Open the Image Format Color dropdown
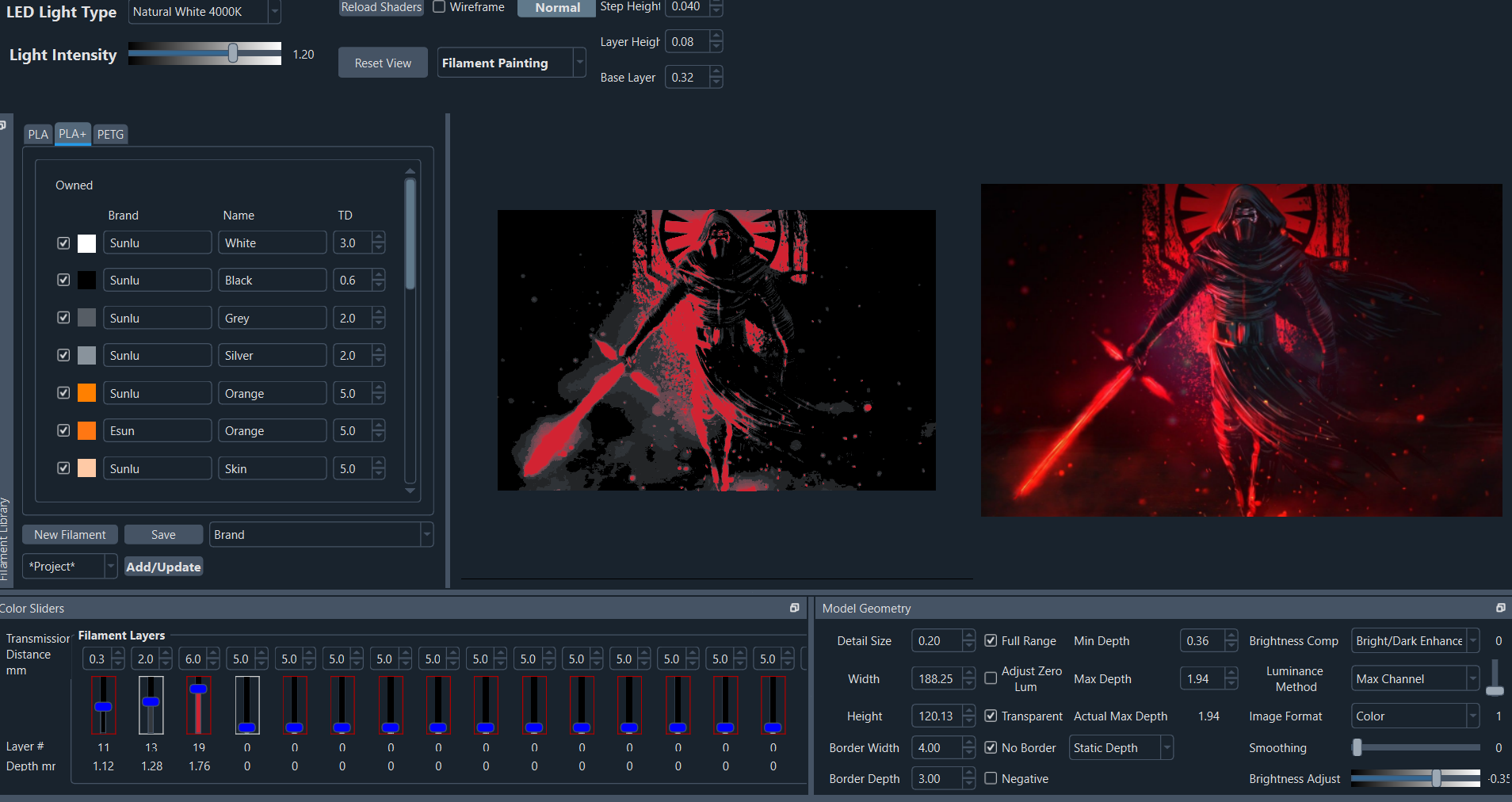The height and width of the screenshot is (802, 1512). point(1415,716)
